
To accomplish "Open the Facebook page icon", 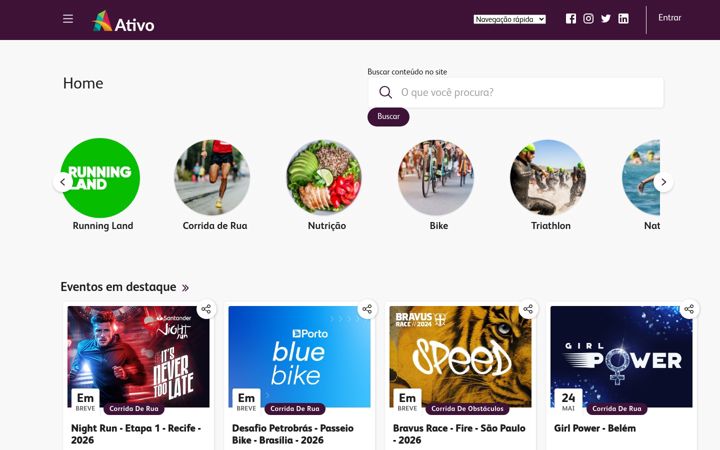I will [x=571, y=18].
